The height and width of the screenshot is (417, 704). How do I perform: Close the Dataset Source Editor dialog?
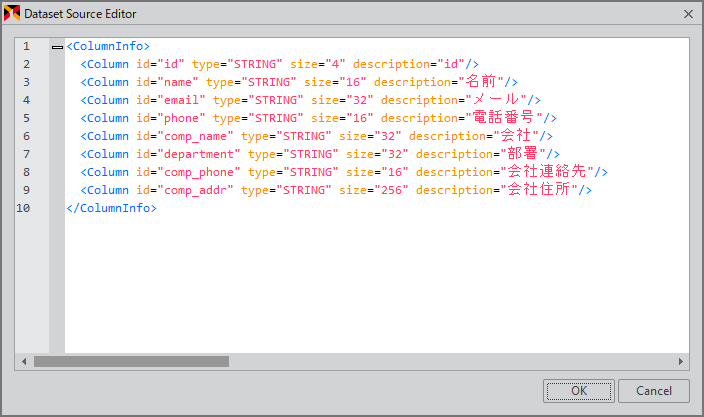(x=688, y=14)
